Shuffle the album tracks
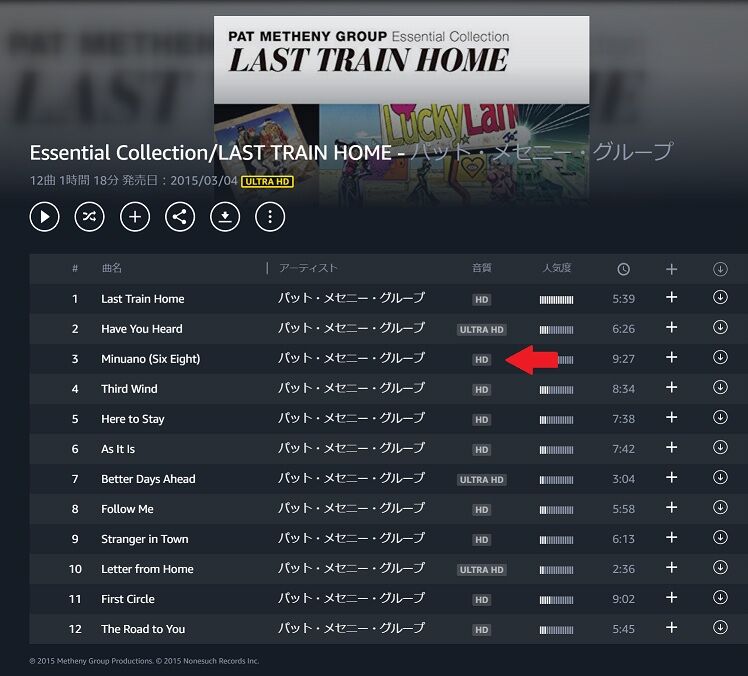748x676 pixels. 89,217
